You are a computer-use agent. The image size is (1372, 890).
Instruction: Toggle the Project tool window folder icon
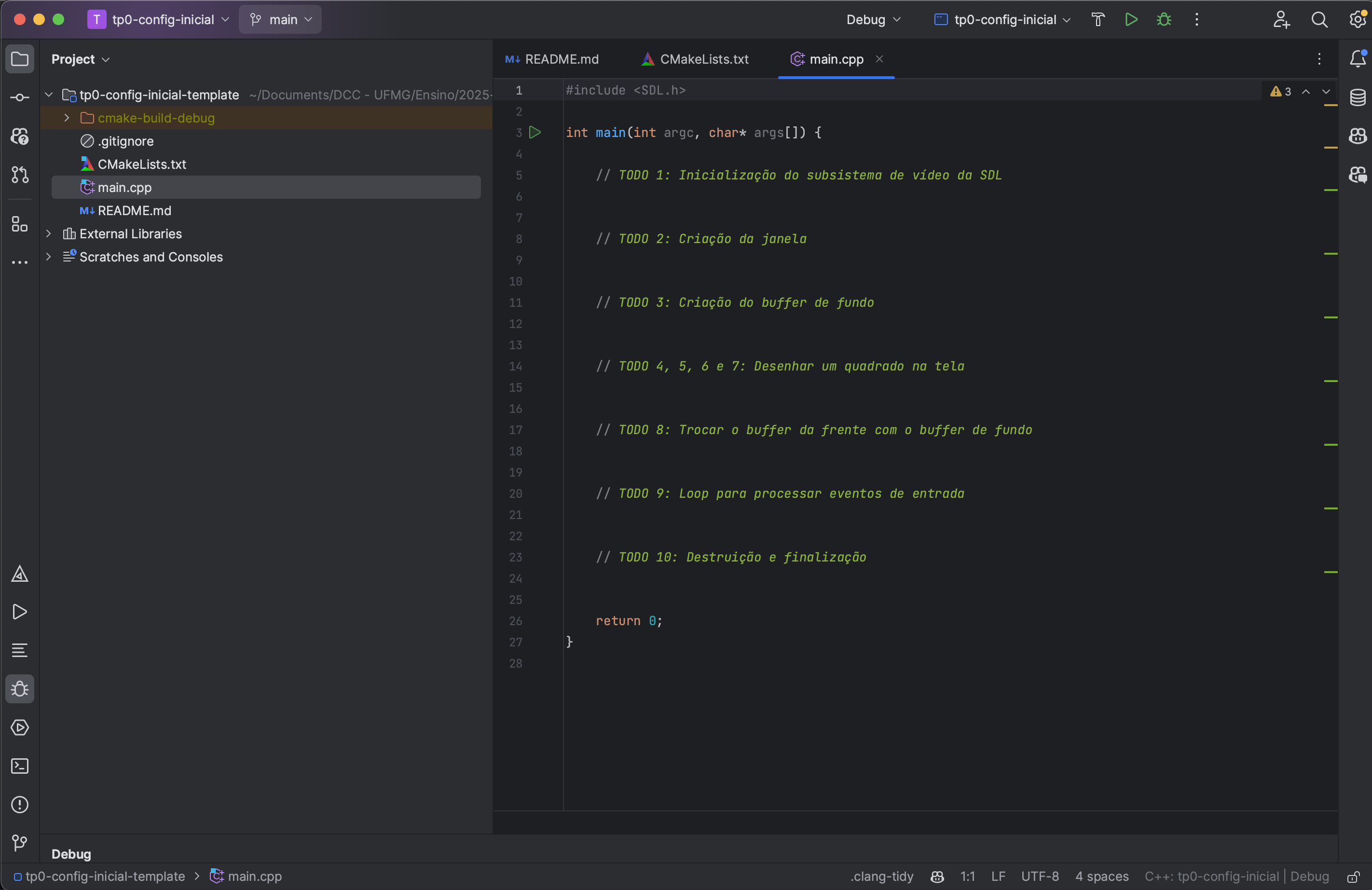point(20,59)
